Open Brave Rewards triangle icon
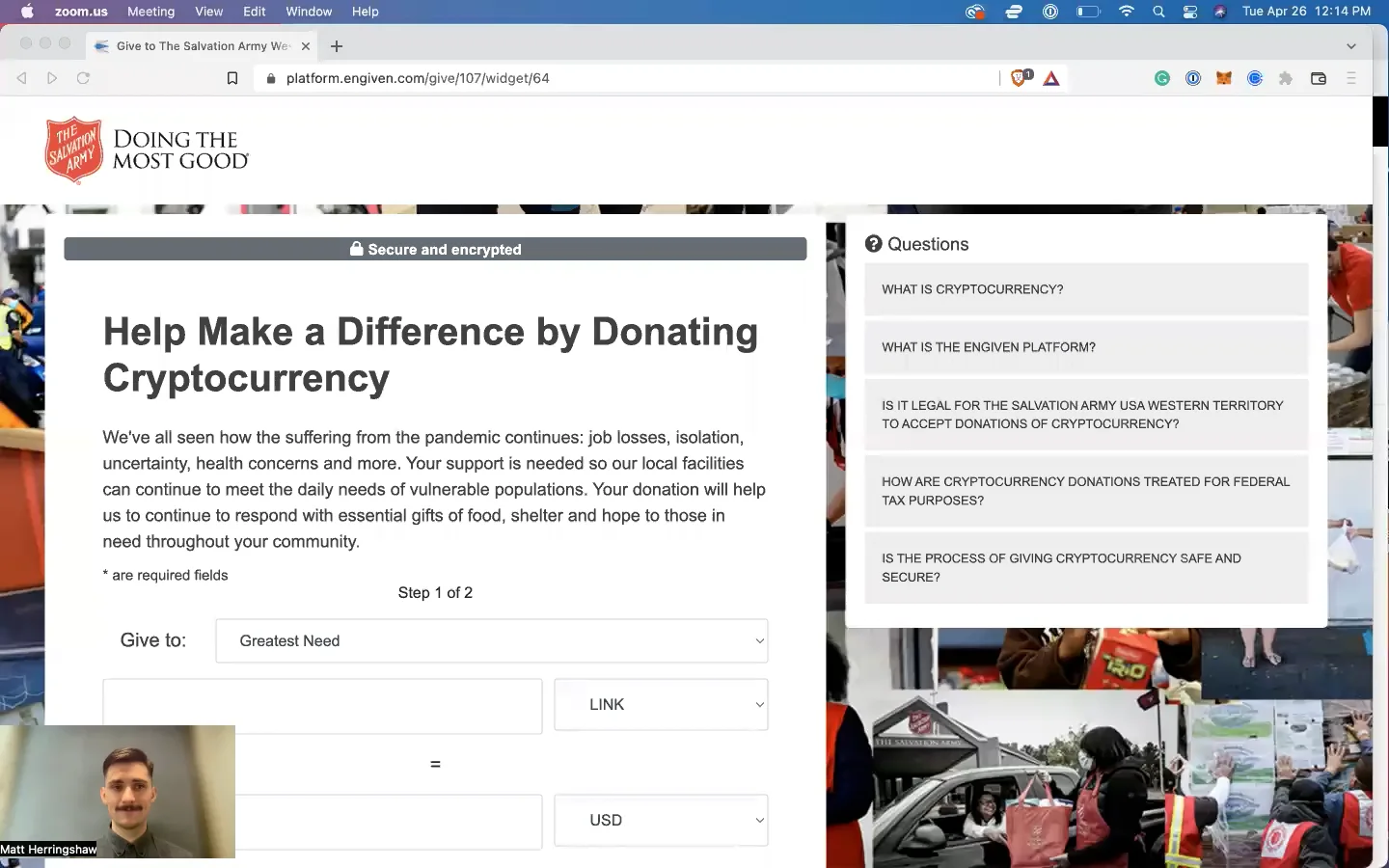This screenshot has width=1389, height=868. point(1051,78)
